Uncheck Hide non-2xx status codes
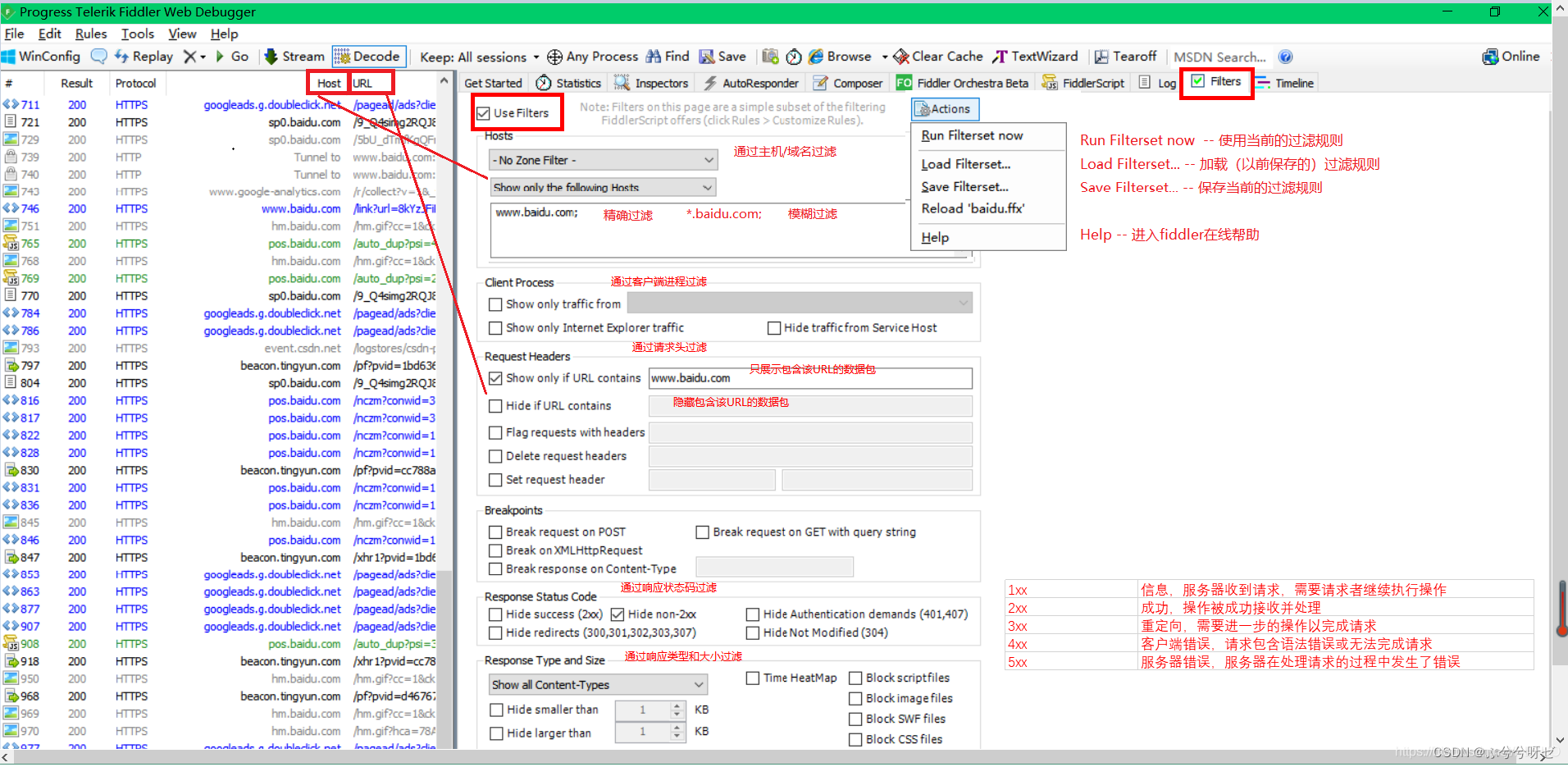 click(x=618, y=614)
